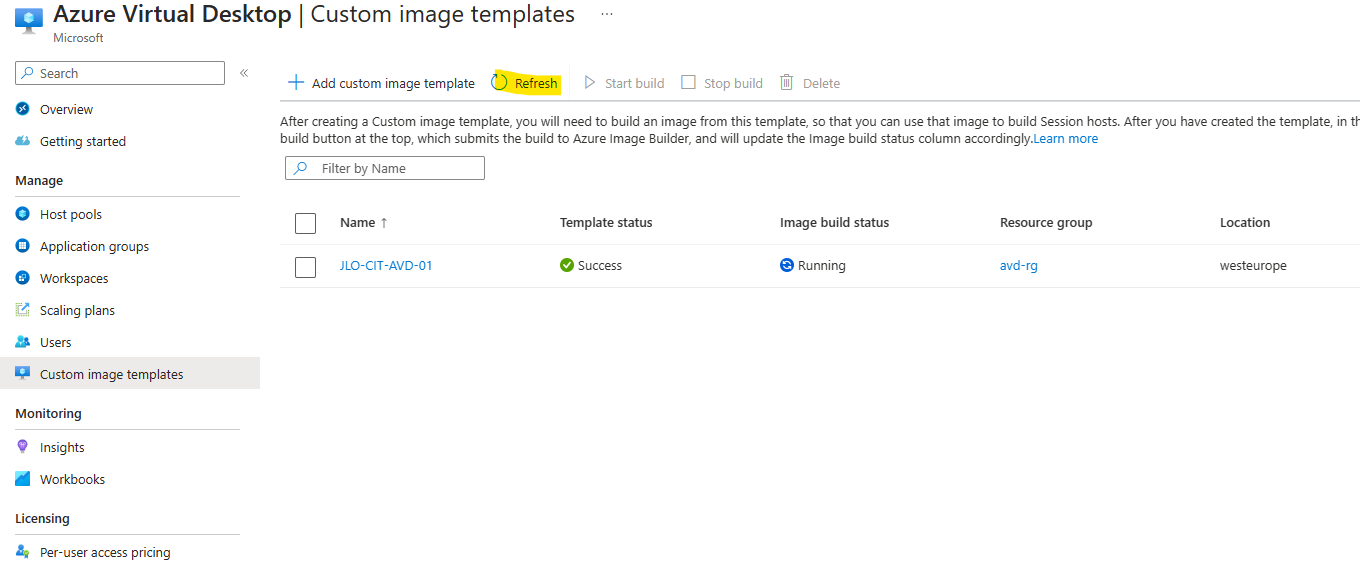
Task: Click the Delete label in toolbar
Action: point(821,84)
